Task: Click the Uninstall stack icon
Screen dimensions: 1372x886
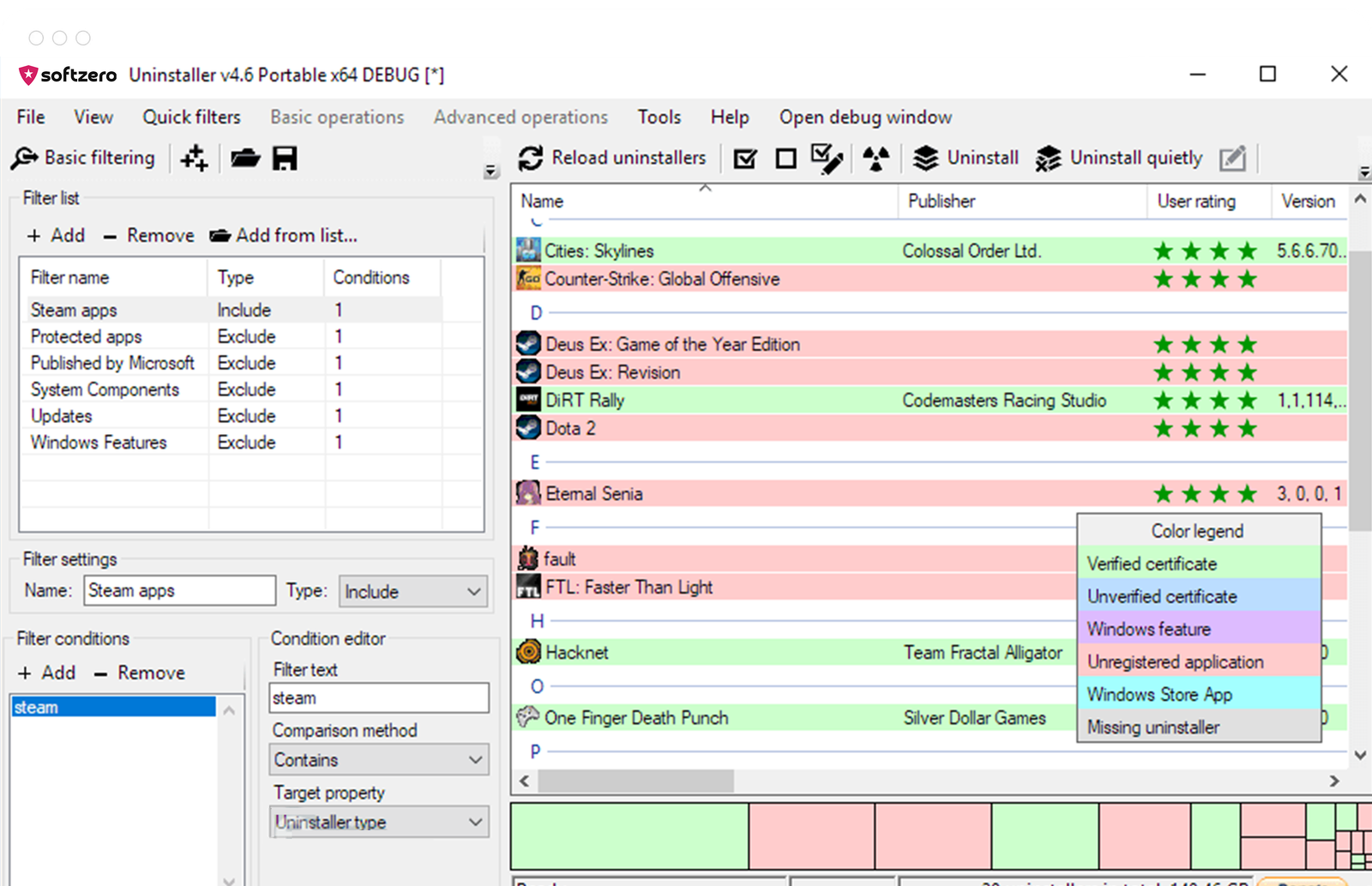Action: tap(925, 158)
